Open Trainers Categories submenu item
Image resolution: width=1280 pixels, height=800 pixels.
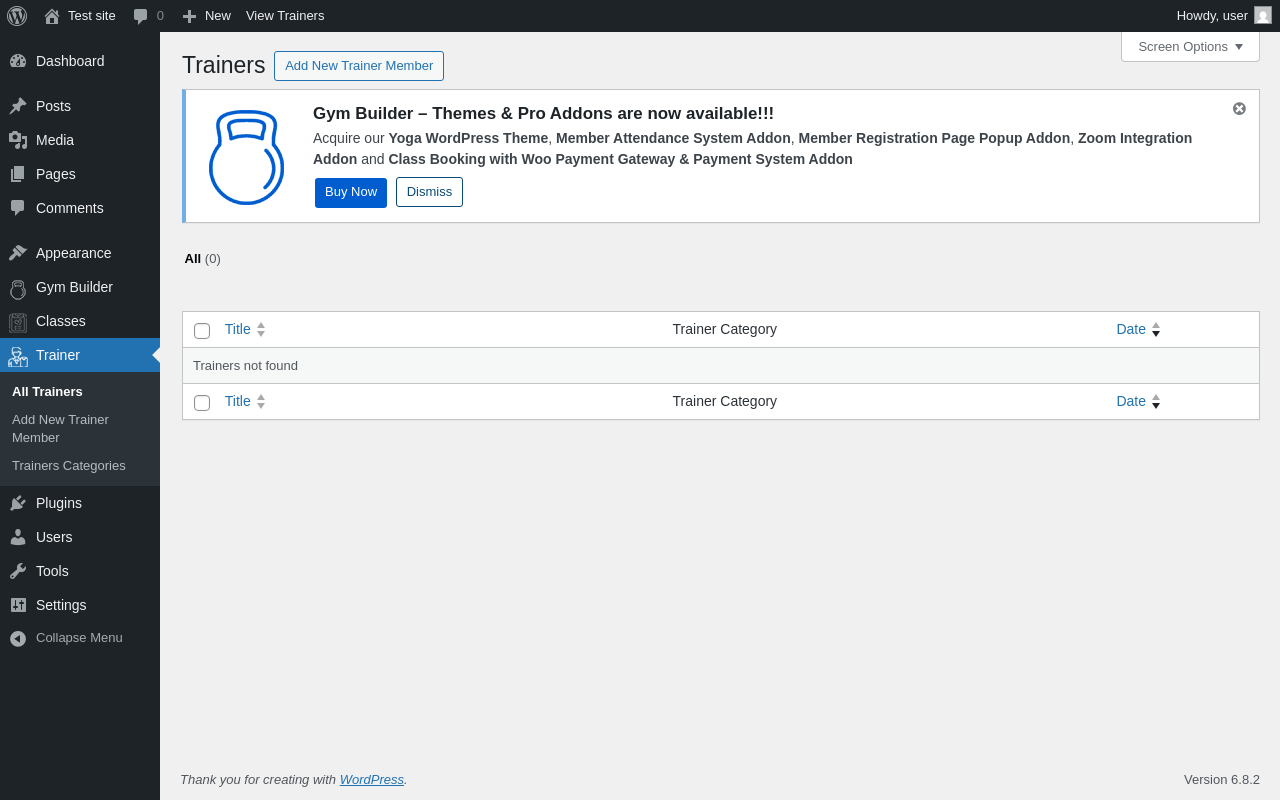[x=69, y=466]
